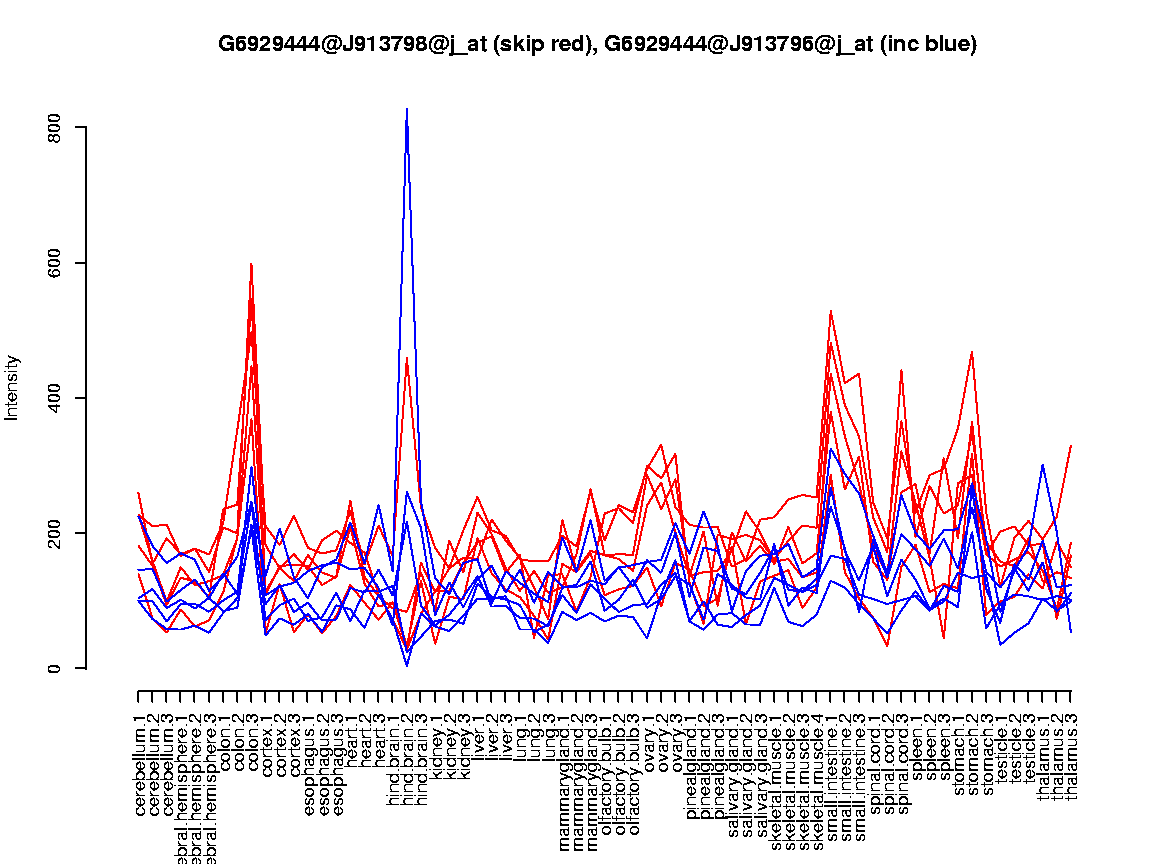Click the Intensity y-axis label
The height and width of the screenshot is (864, 1152).
pyautogui.click(x=13, y=387)
